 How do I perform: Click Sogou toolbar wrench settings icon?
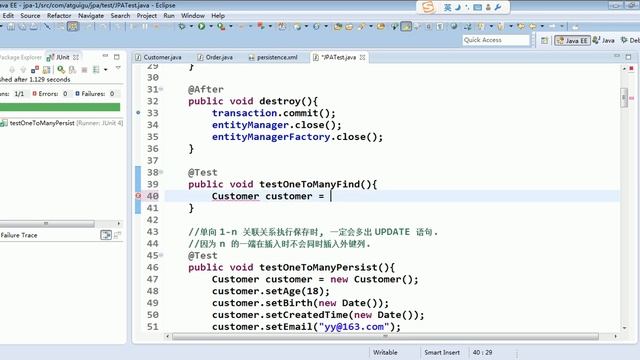click(x=498, y=7)
